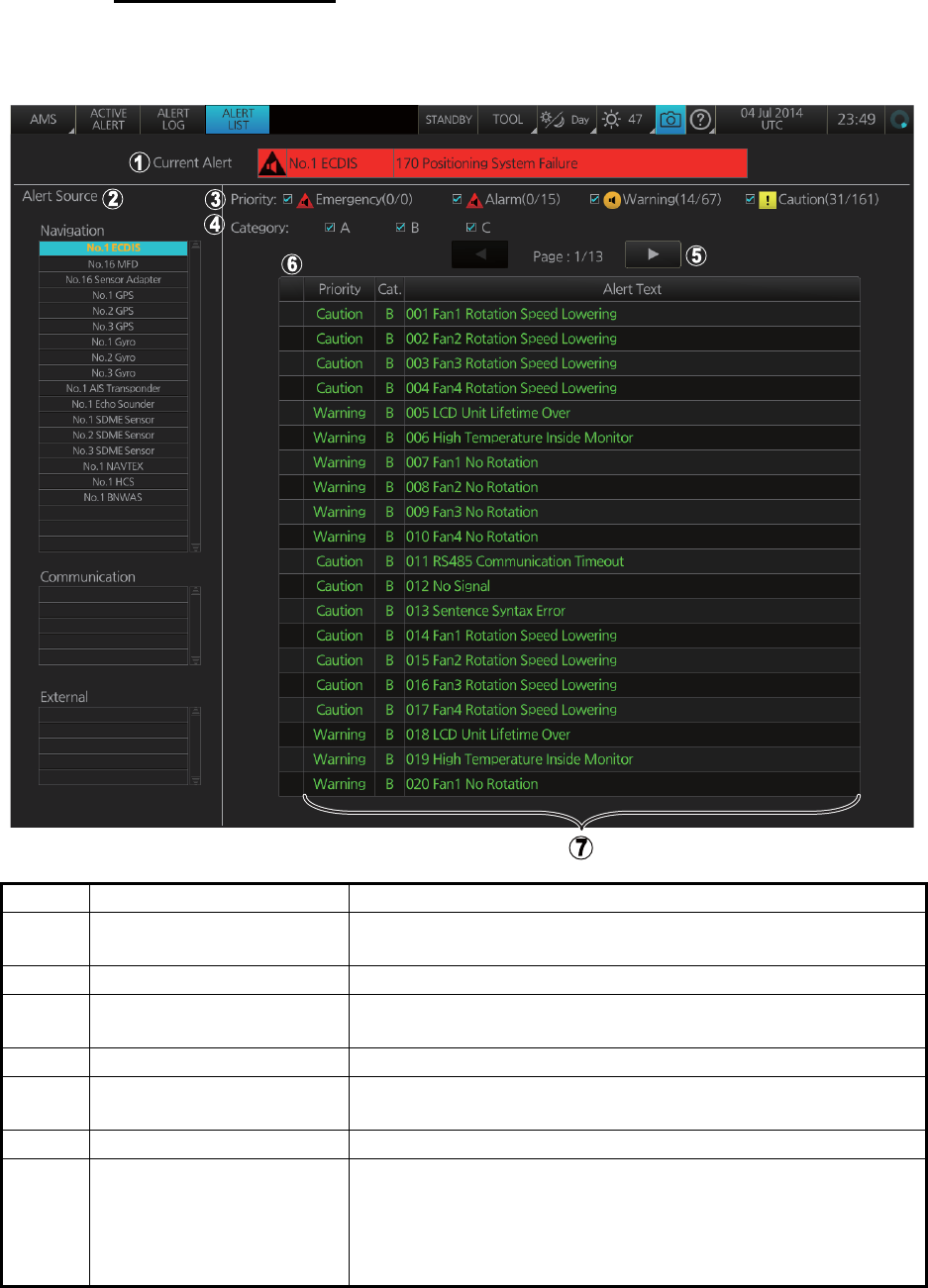This screenshot has height=1288, width=928.
Task: Click the Navigation list scrollbar
Action: click(195, 396)
